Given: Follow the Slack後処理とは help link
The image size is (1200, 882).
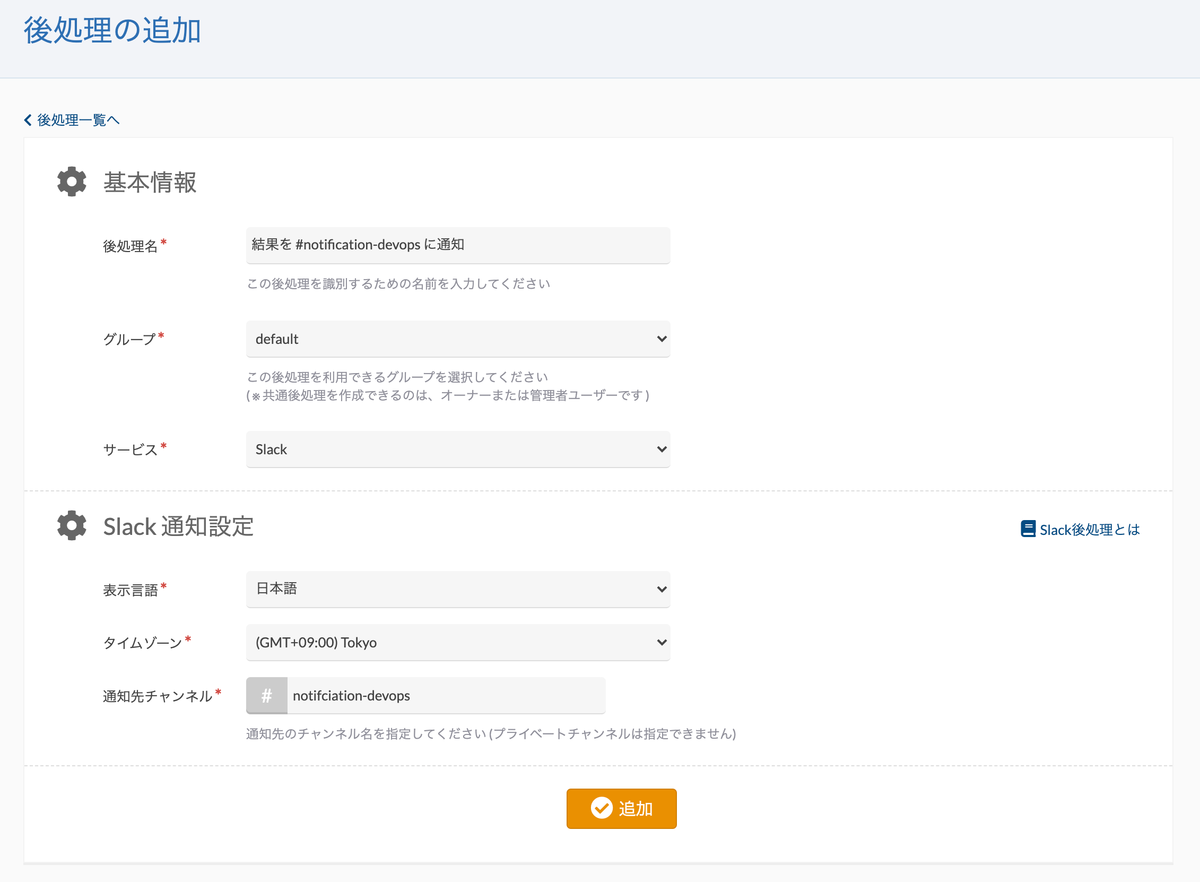Looking at the screenshot, I should [x=1087, y=529].
